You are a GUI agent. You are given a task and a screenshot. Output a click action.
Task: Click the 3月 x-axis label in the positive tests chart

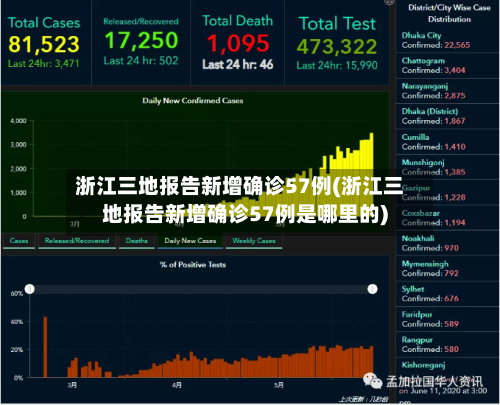click(72, 385)
